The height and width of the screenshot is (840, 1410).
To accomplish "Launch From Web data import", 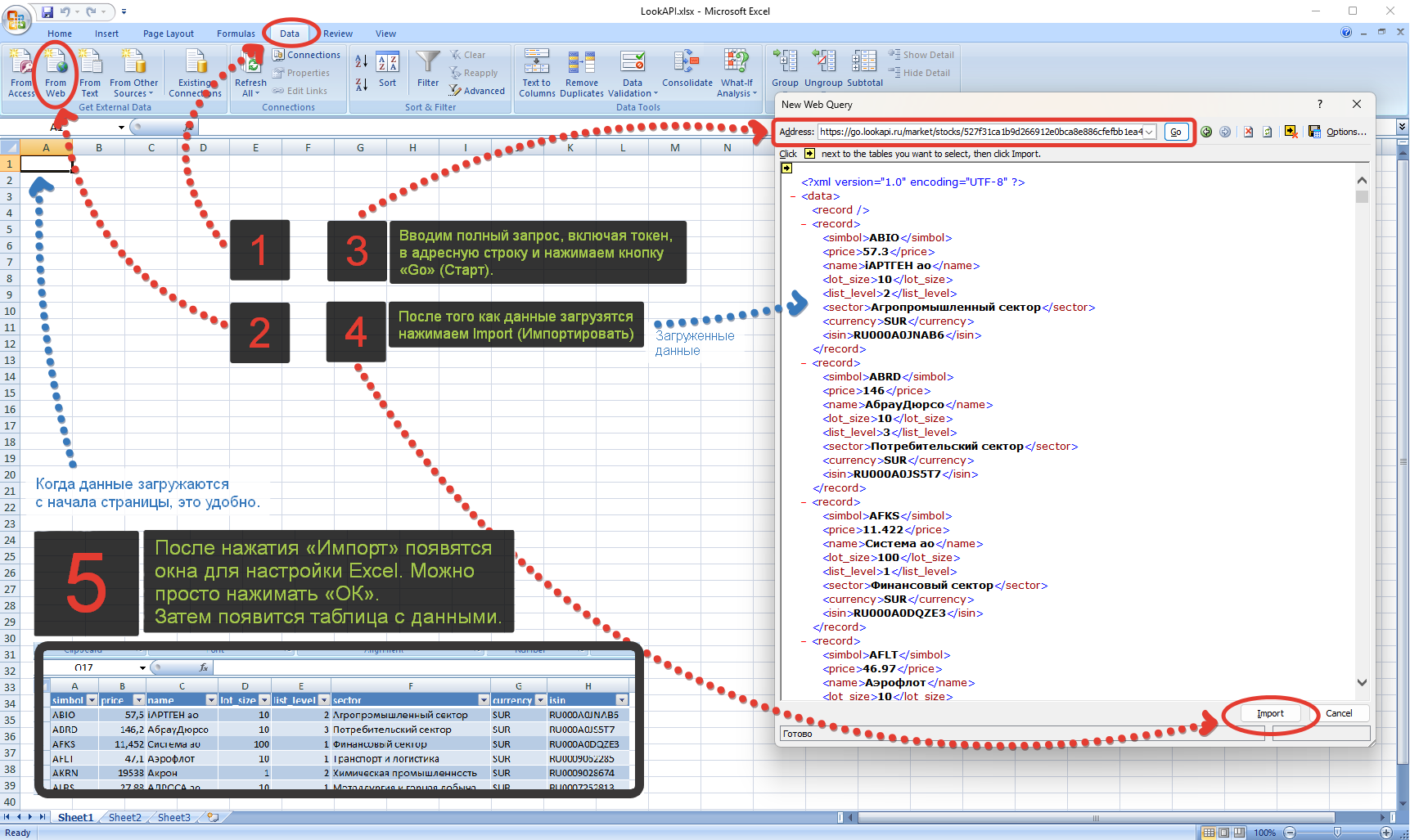I will pos(56,74).
